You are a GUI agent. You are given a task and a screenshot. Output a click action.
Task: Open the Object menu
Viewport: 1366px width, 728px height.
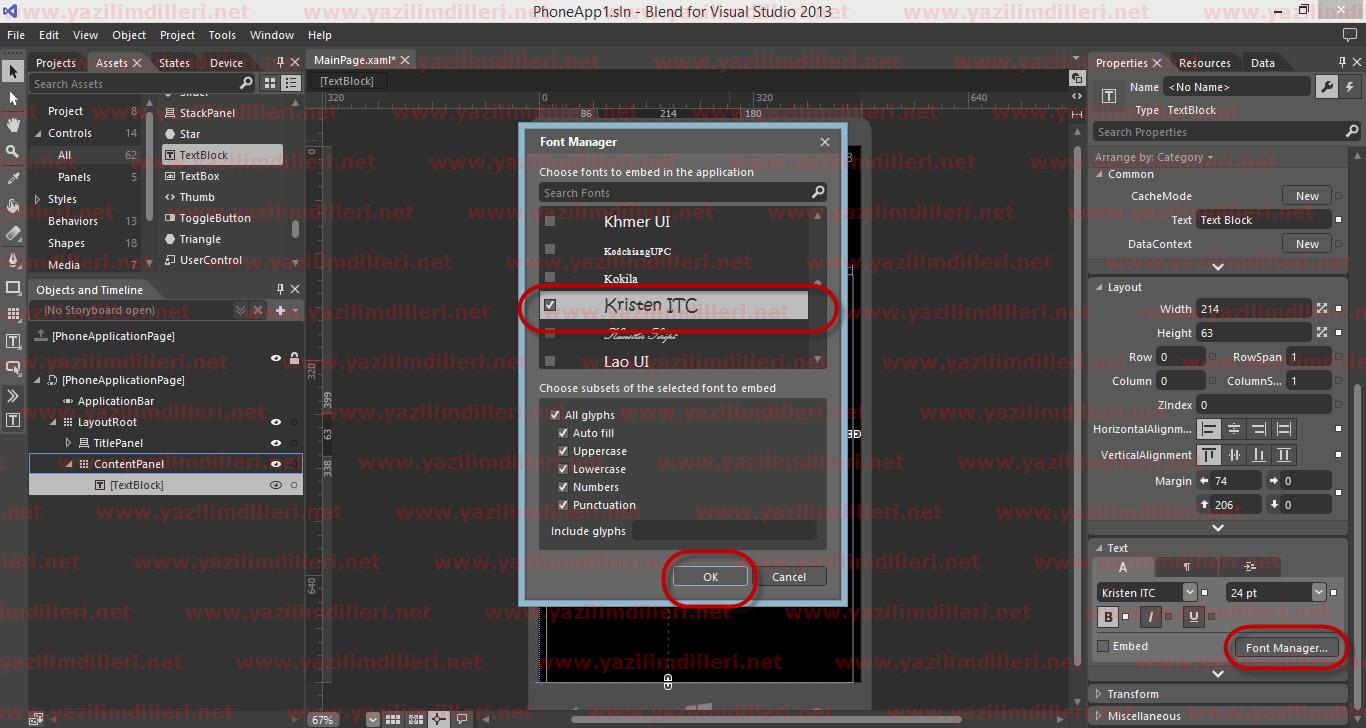coord(129,35)
